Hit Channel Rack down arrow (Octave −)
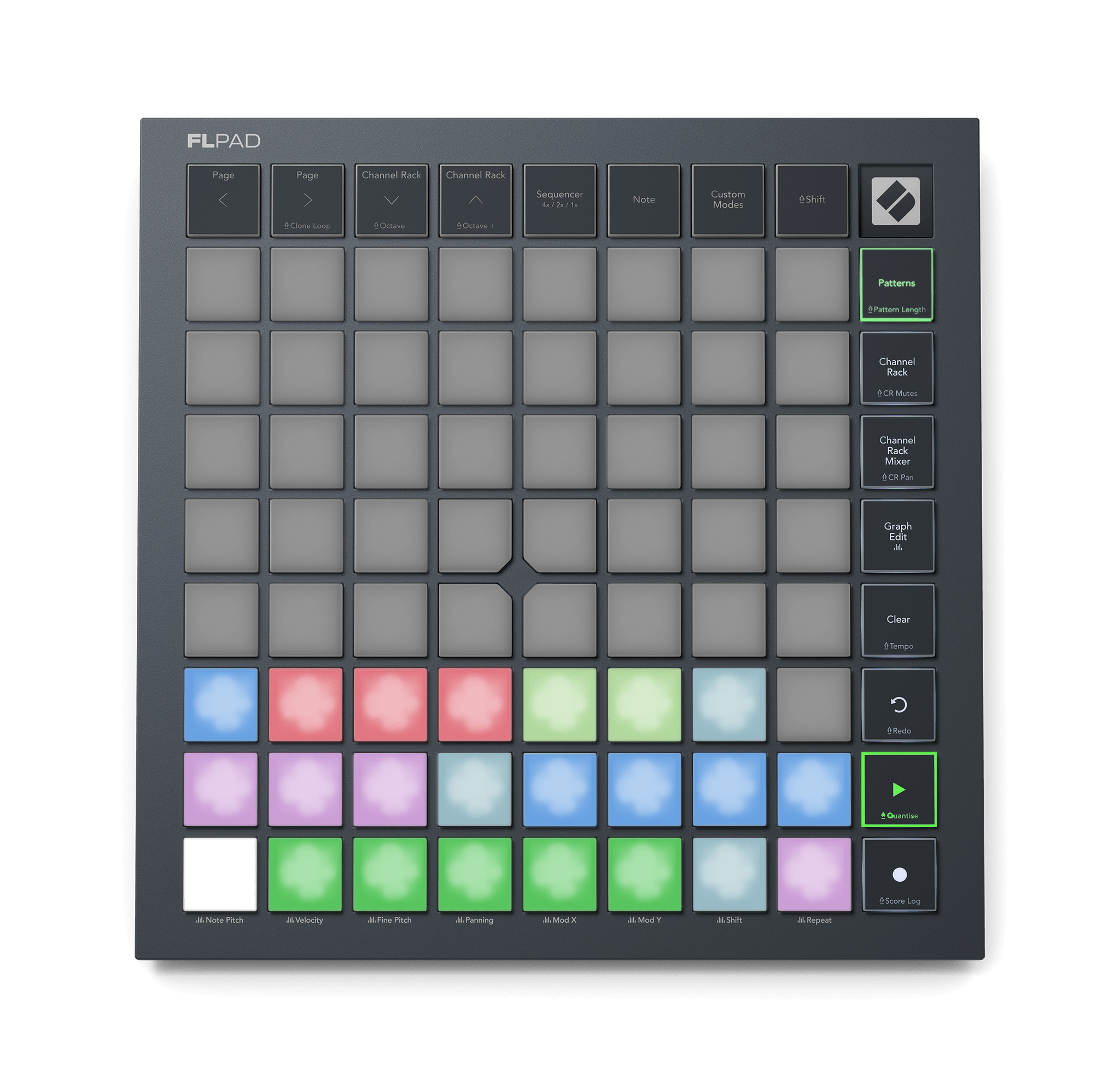The width and height of the screenshot is (1120, 1078). 392,201
